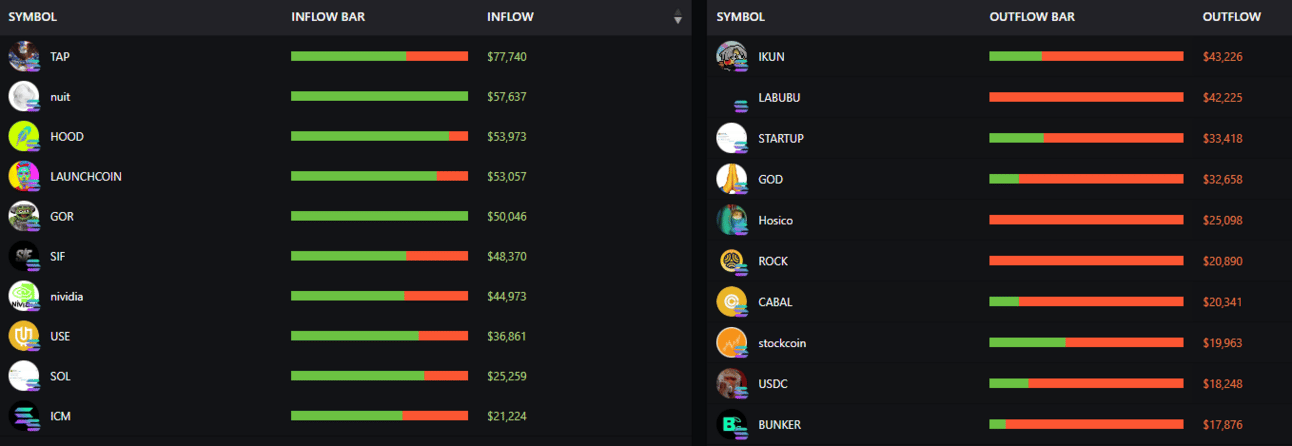The width and height of the screenshot is (1292, 446).
Task: Select the BUNKER symbol name
Action: pos(780,425)
